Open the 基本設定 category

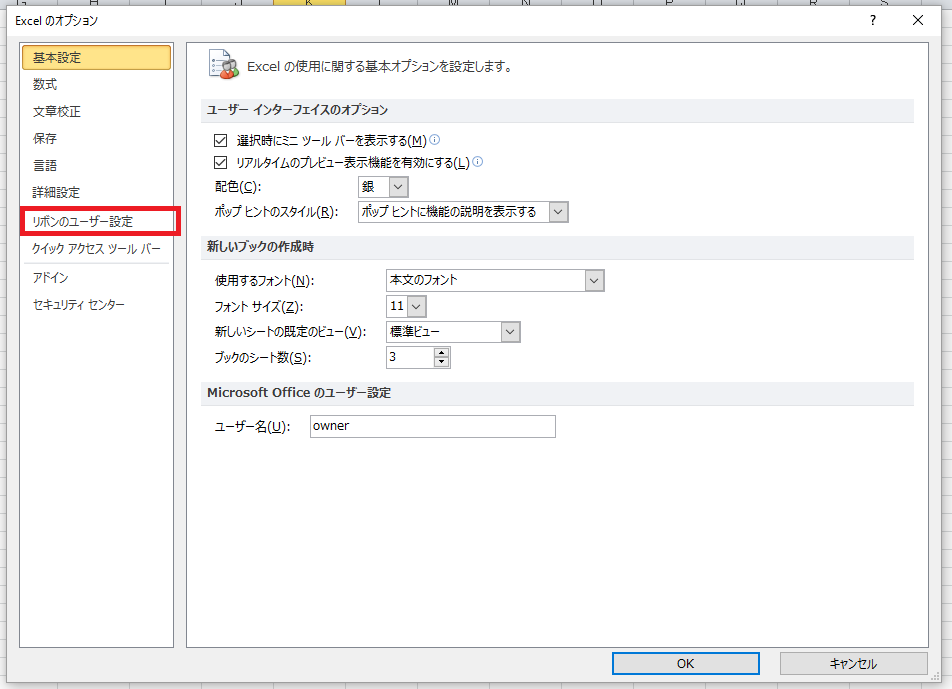coord(96,58)
